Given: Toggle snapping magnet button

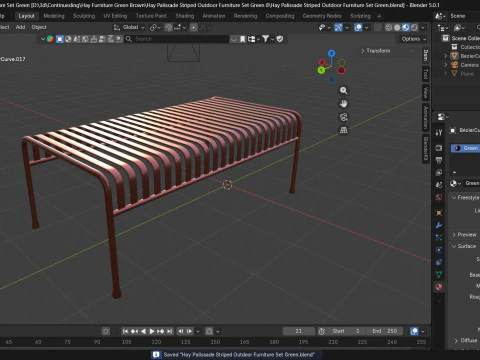Looking at the screenshot, I should tap(169, 28).
